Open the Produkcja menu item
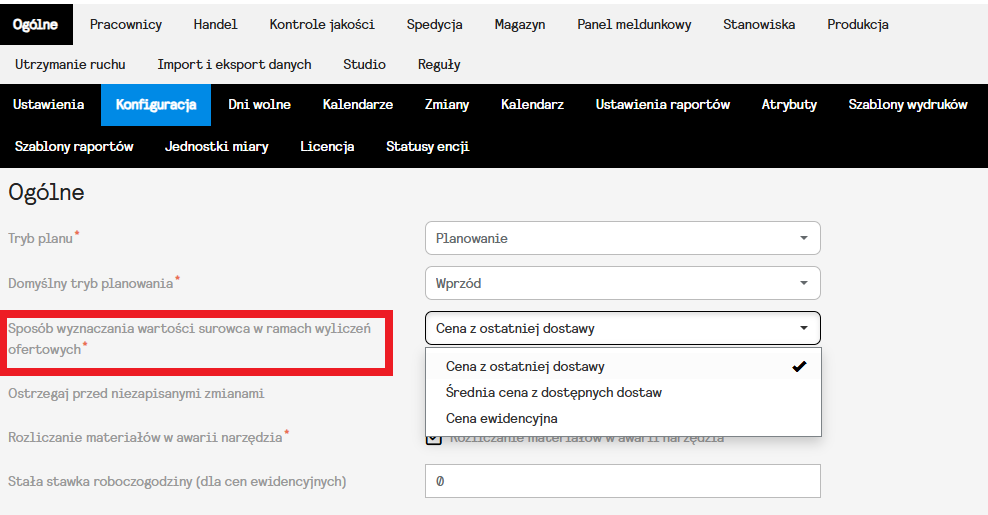This screenshot has height=515, width=988. tap(857, 24)
